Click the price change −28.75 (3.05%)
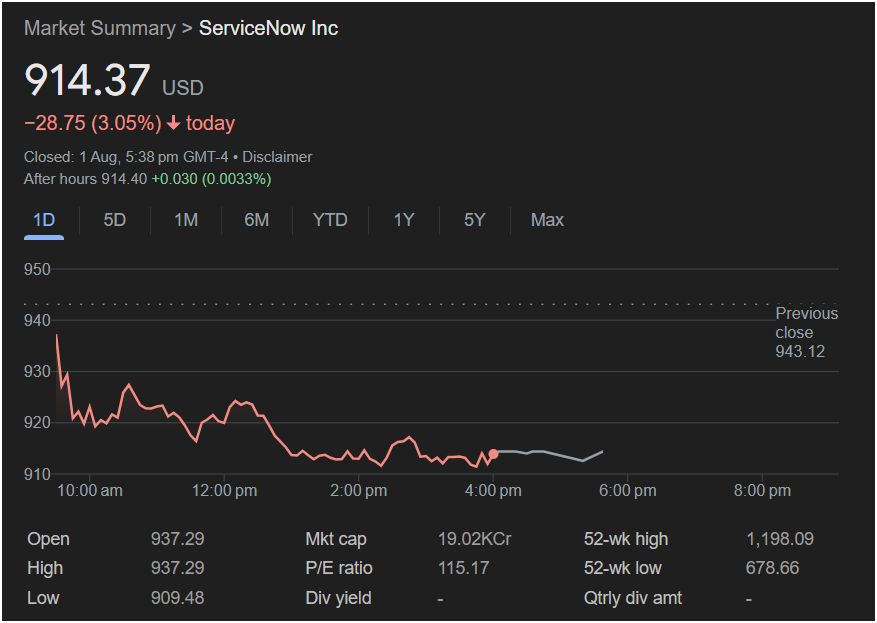Screen dimensions: 877x623 [x=93, y=123]
